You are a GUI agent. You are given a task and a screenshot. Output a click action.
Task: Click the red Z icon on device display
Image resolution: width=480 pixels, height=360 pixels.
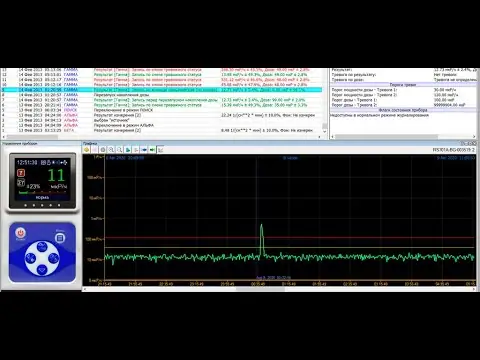point(21,173)
